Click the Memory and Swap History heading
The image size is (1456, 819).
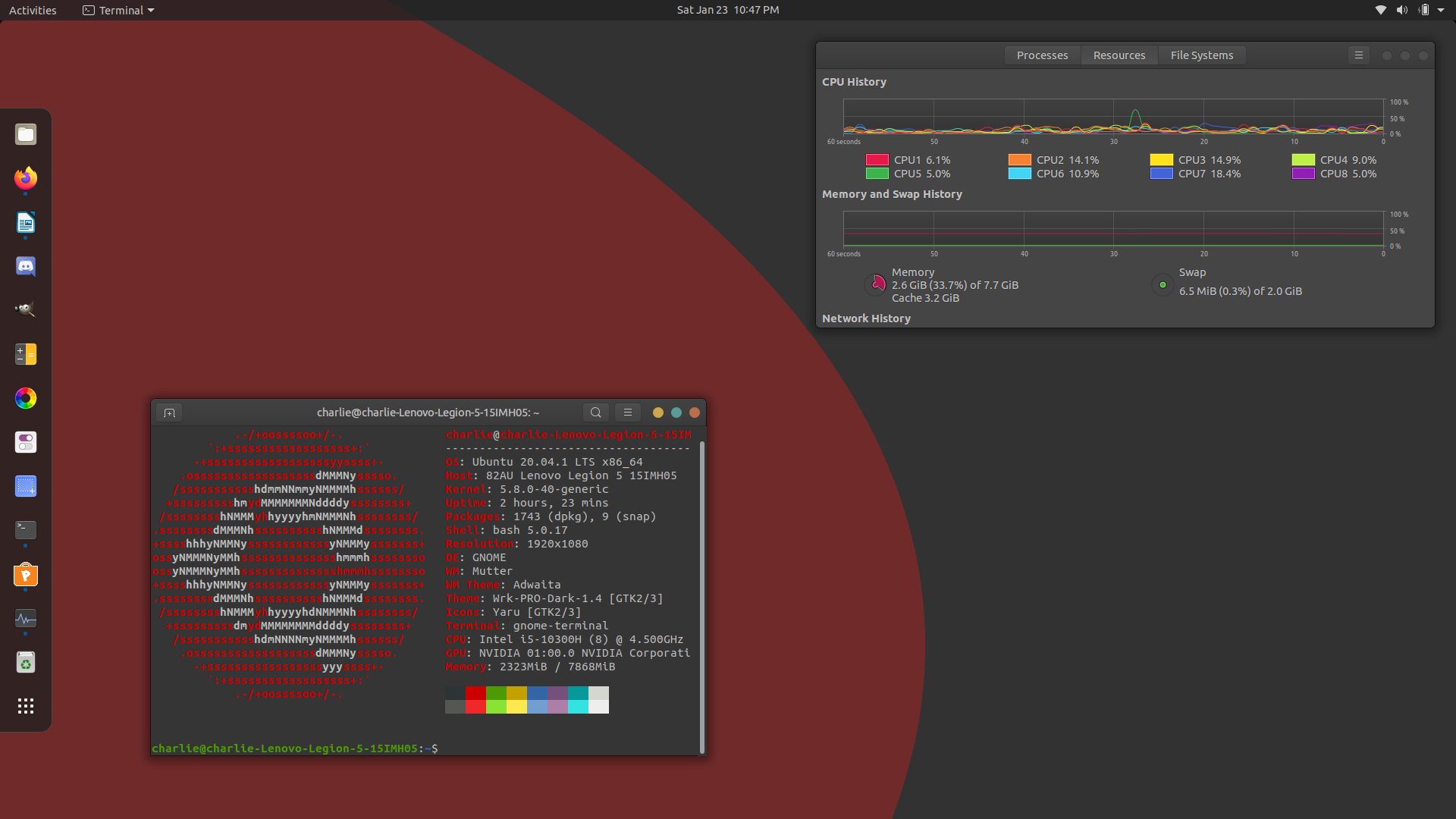[892, 194]
